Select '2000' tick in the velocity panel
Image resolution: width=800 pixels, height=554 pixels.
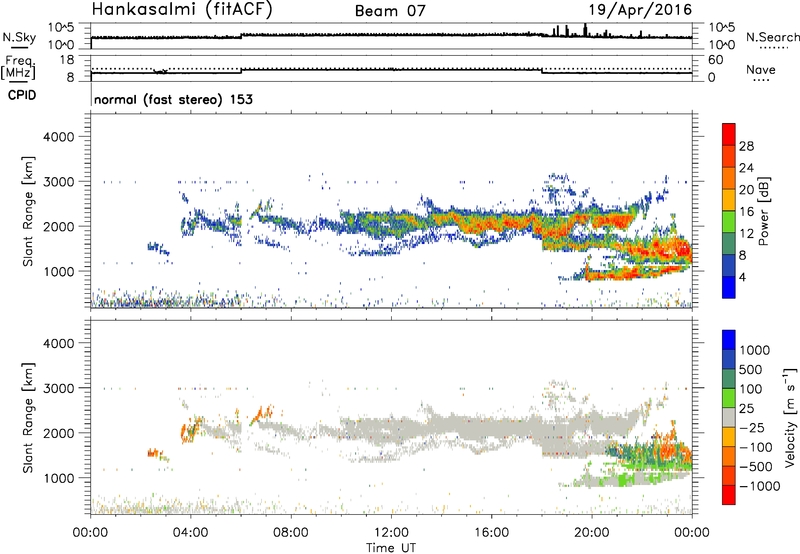(58, 433)
